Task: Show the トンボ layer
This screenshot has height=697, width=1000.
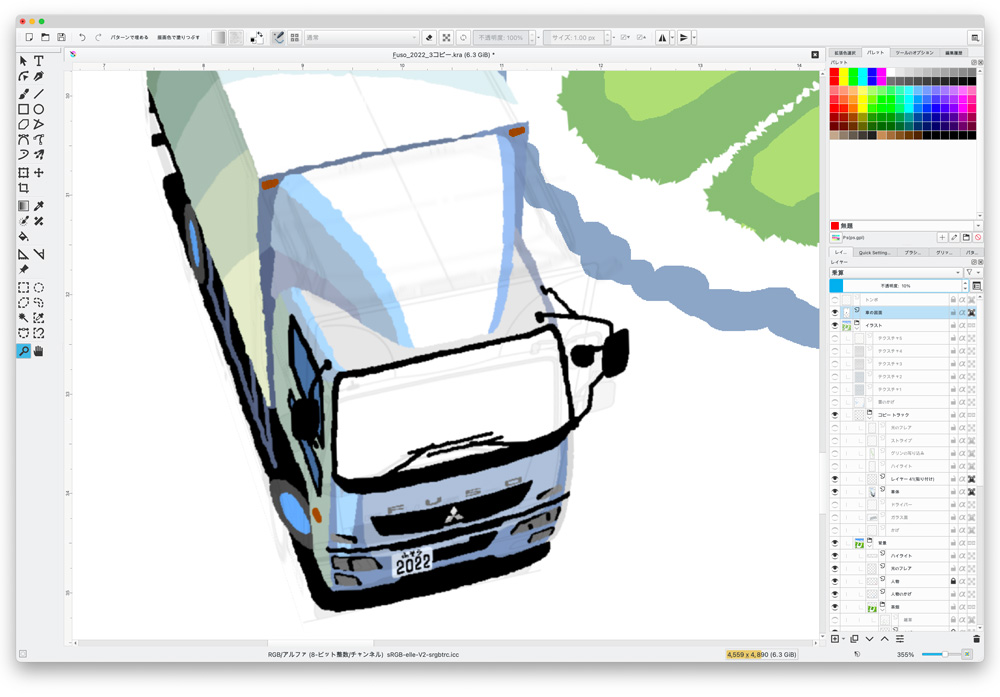Action: [x=835, y=299]
